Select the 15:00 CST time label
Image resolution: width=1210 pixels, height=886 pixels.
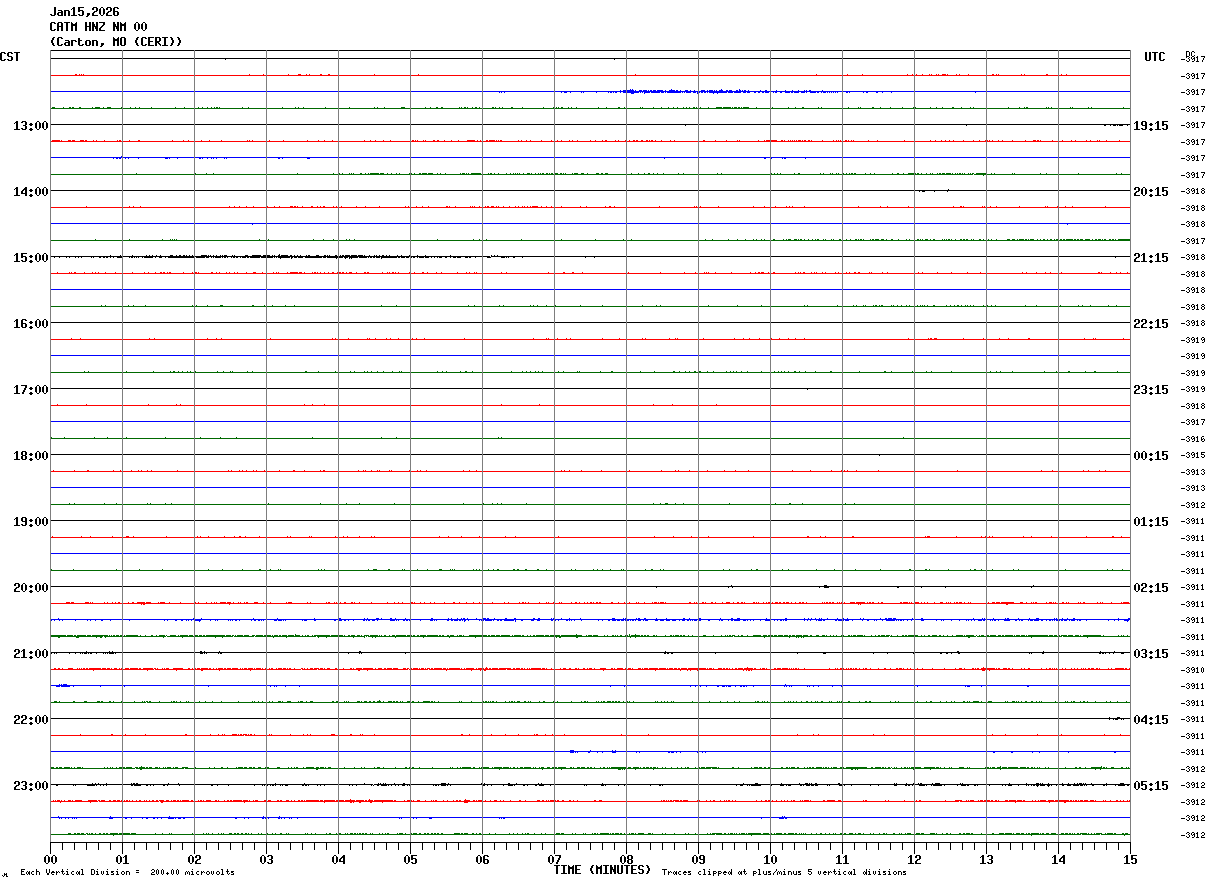click(x=30, y=258)
